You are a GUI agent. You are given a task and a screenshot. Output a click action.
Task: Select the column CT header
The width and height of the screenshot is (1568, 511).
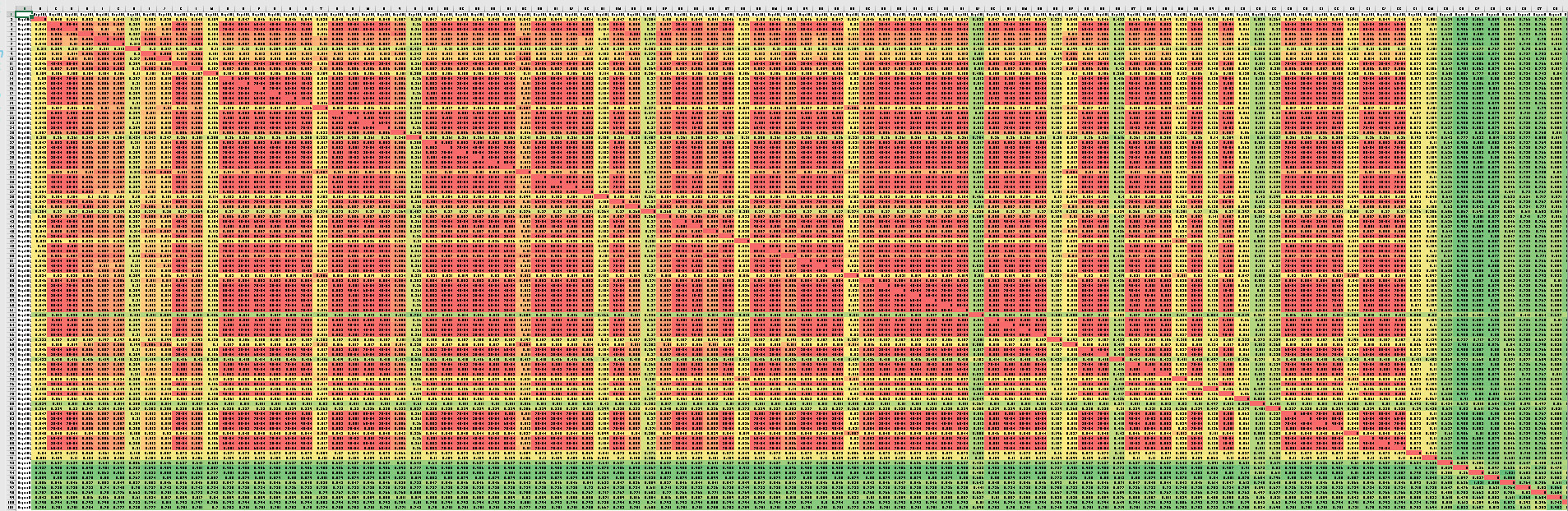tap(1538, 9)
